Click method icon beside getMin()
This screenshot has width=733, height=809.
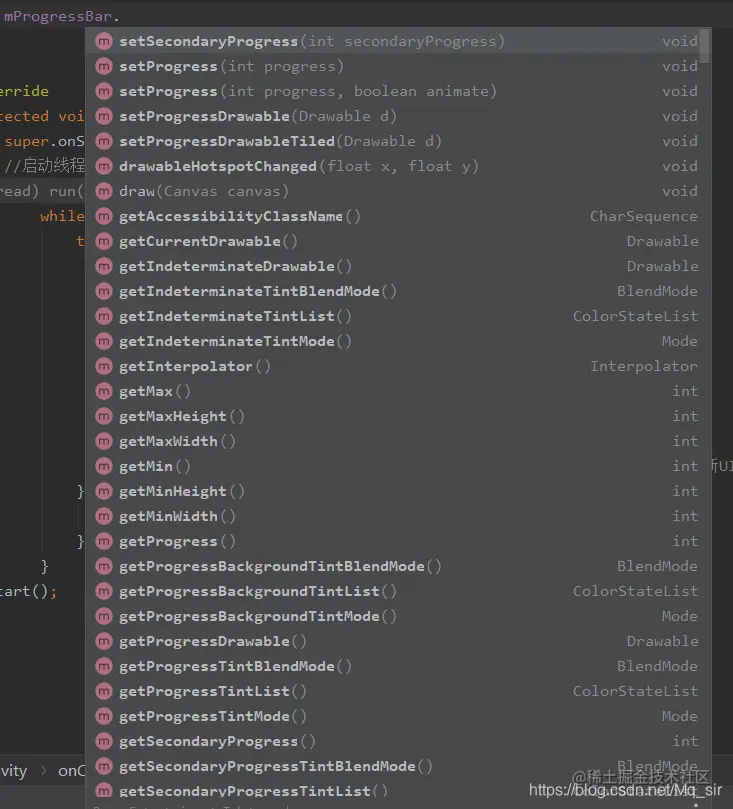point(104,466)
